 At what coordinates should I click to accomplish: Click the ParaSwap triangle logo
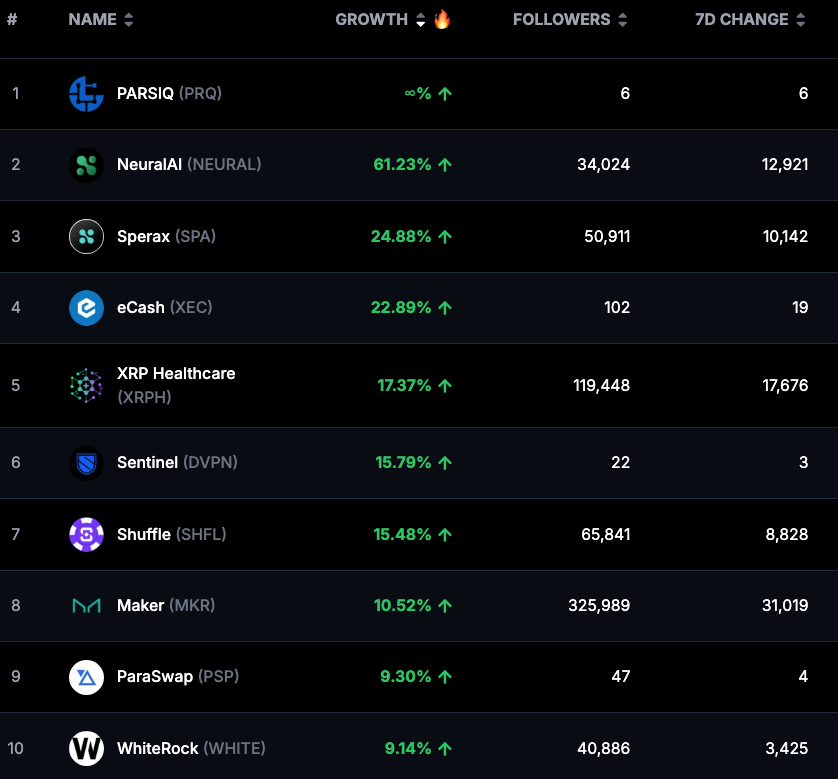click(86, 677)
